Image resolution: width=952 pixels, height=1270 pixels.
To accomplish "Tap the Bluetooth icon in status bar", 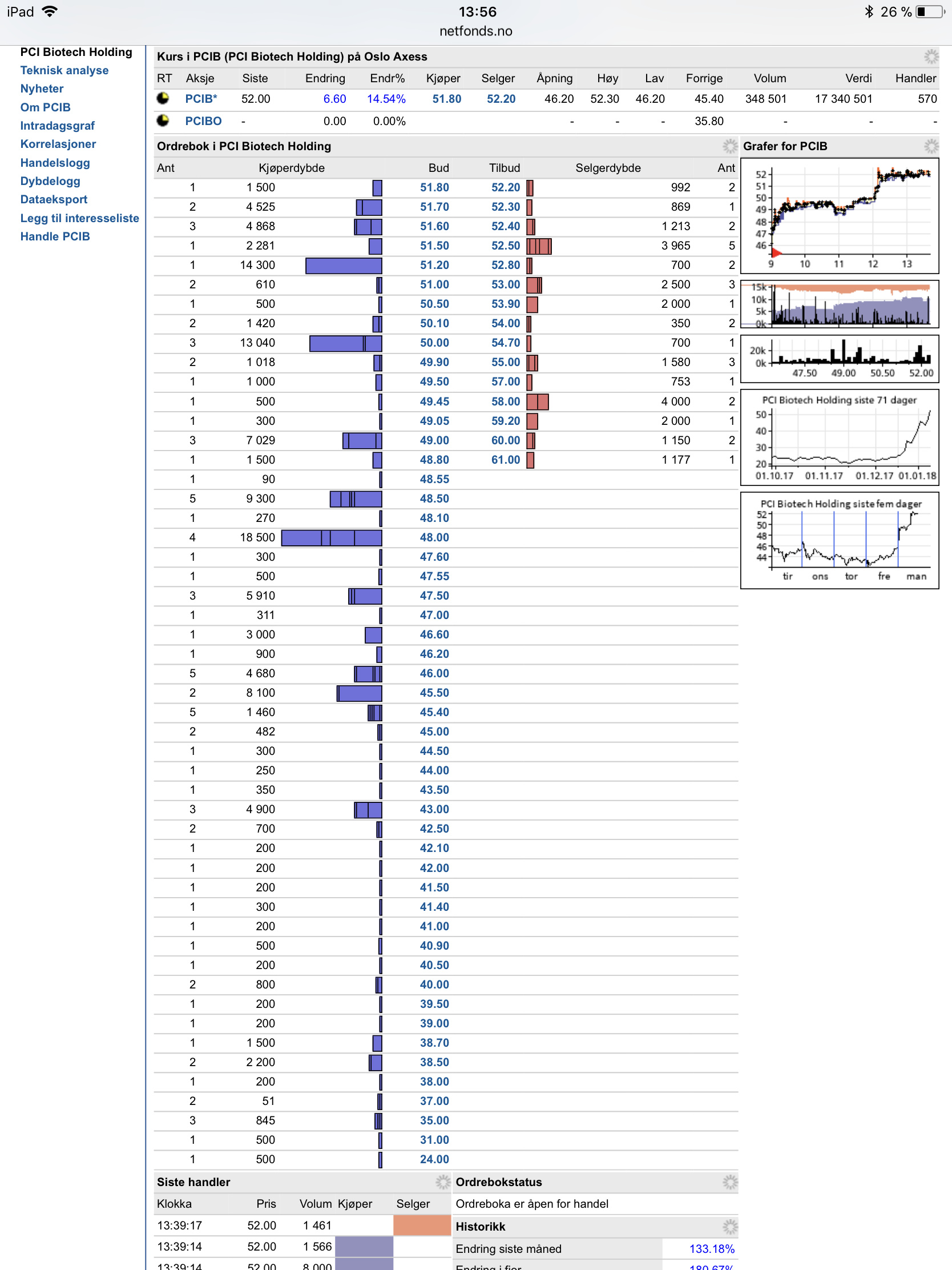I will pos(869,11).
